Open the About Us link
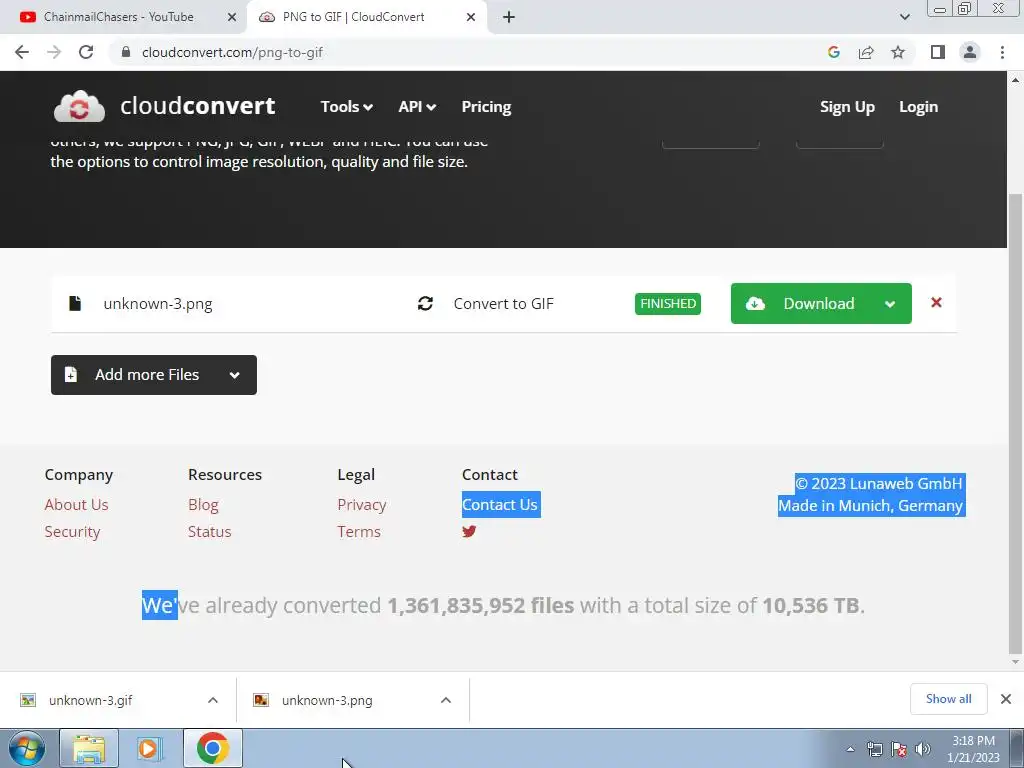This screenshot has width=1024, height=768. point(76,505)
